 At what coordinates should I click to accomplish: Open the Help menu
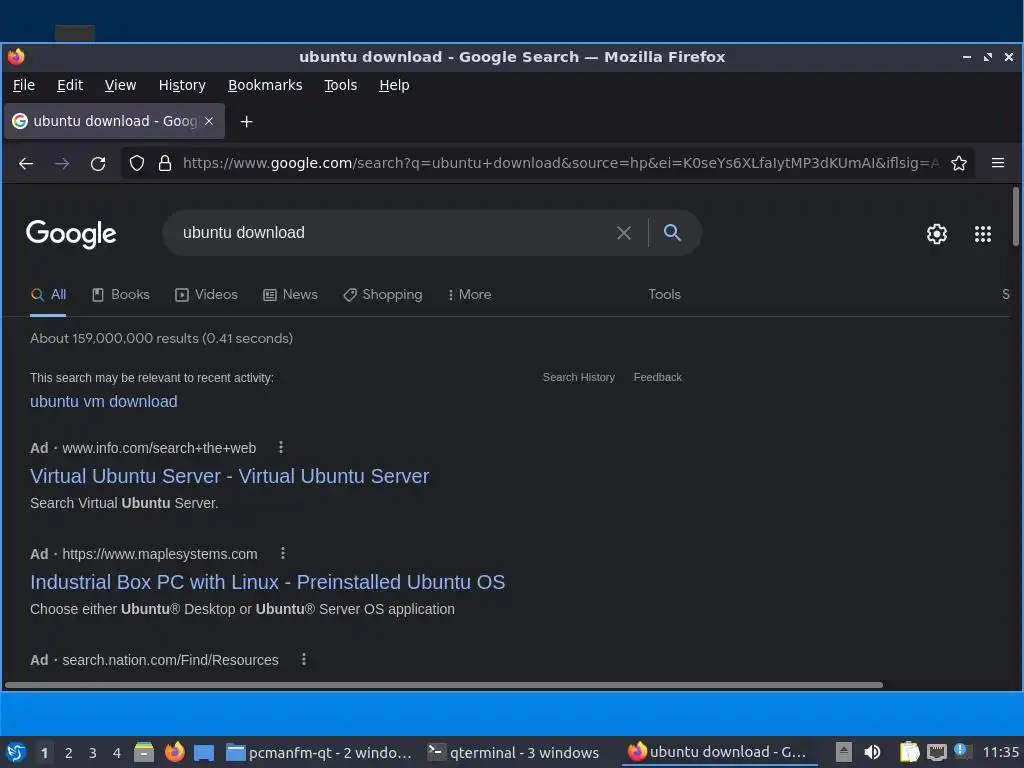click(x=394, y=85)
